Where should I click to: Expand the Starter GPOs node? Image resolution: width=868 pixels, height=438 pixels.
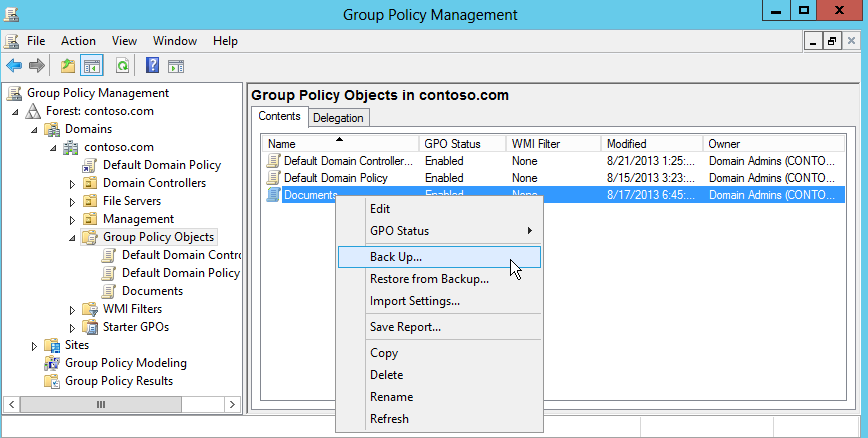[72, 327]
